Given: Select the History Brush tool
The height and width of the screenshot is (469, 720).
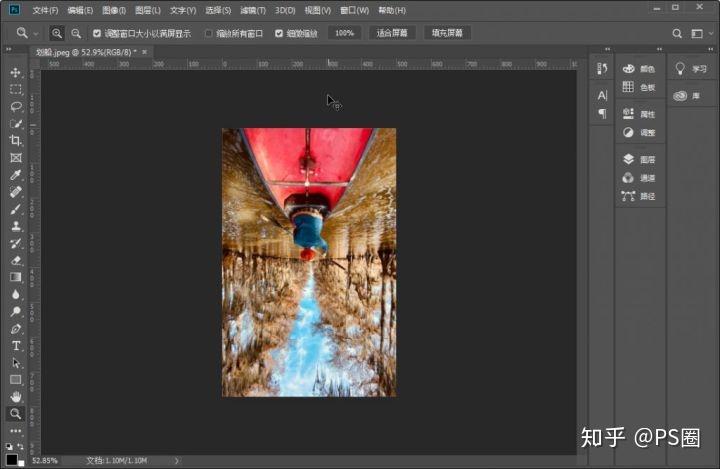Looking at the screenshot, I should [x=16, y=243].
